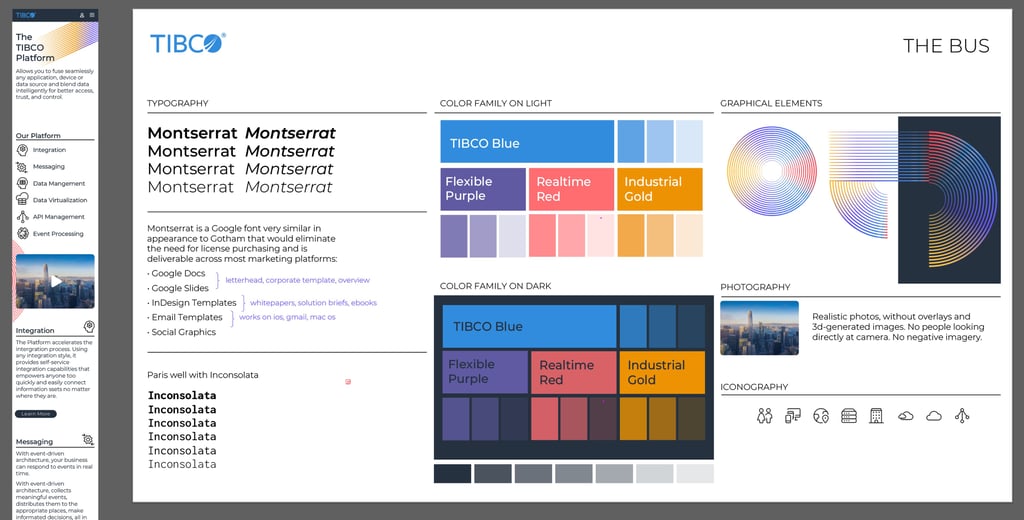This screenshot has width=1024, height=520.
Task: Click the user account icon in mobile header
Action: point(82,14)
